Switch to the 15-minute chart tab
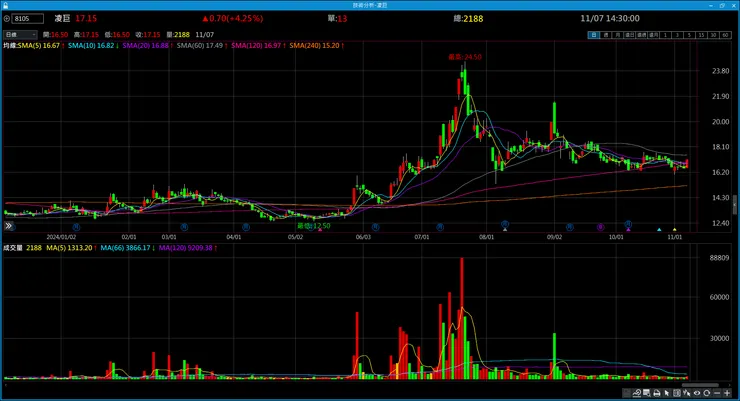Viewport: 740px width, 401px height. [702, 35]
